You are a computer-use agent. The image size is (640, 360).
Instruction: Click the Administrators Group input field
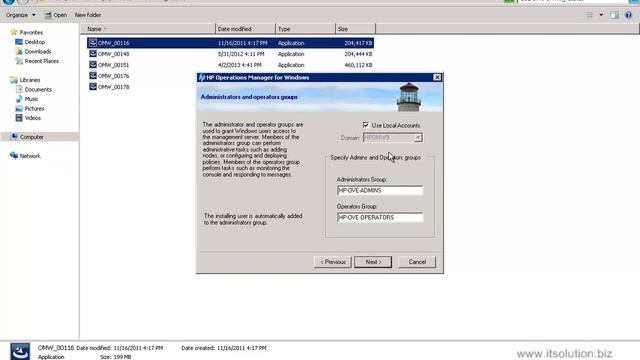point(380,191)
